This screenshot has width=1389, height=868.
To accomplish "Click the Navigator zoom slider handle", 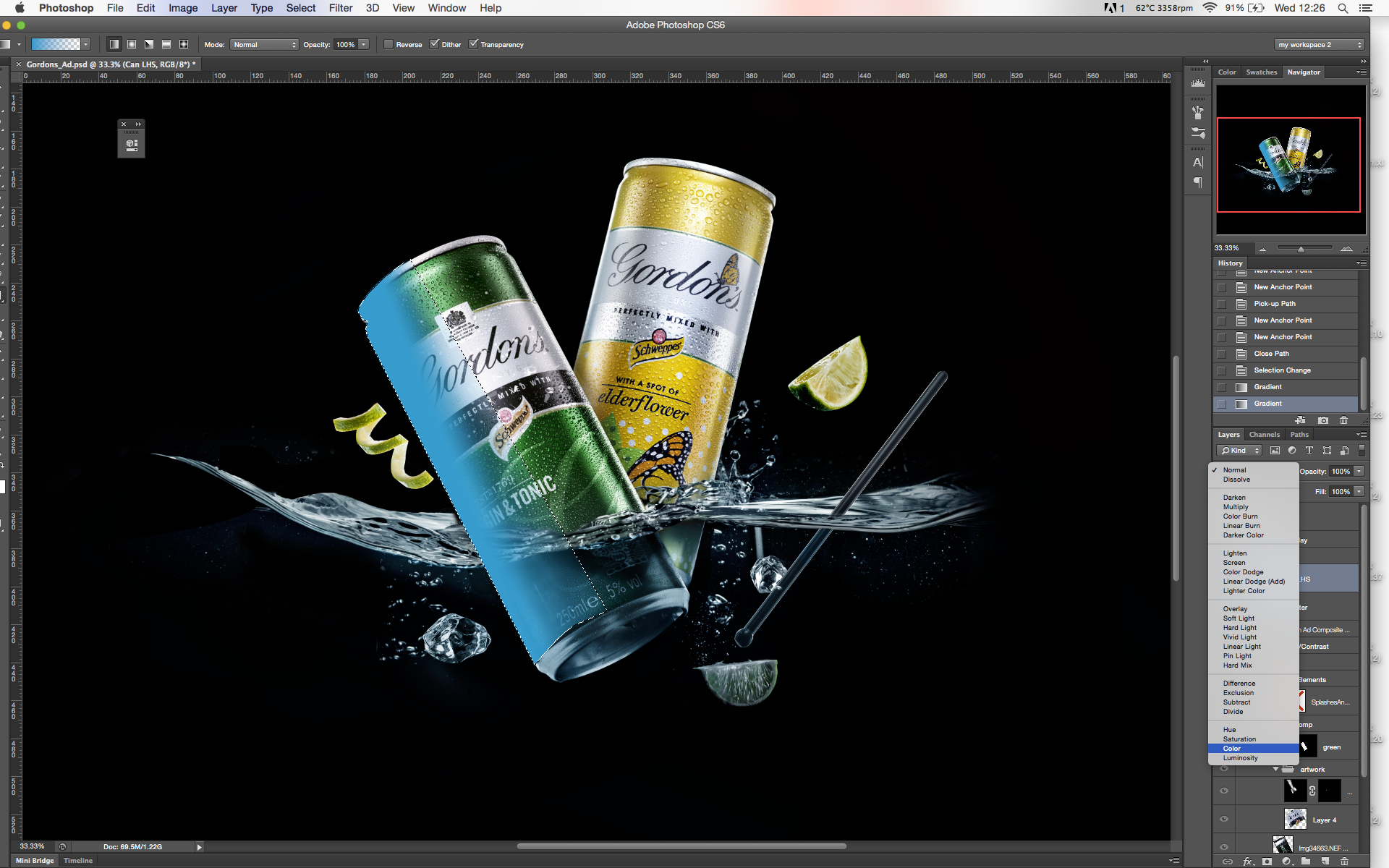I will coord(1301,249).
